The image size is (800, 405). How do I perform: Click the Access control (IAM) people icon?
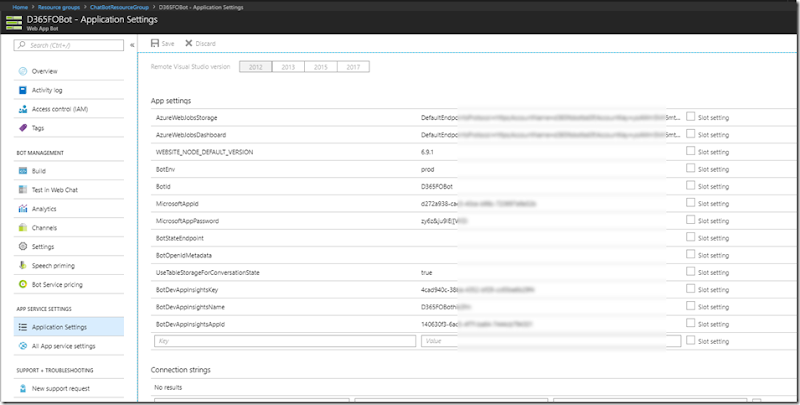[22, 109]
